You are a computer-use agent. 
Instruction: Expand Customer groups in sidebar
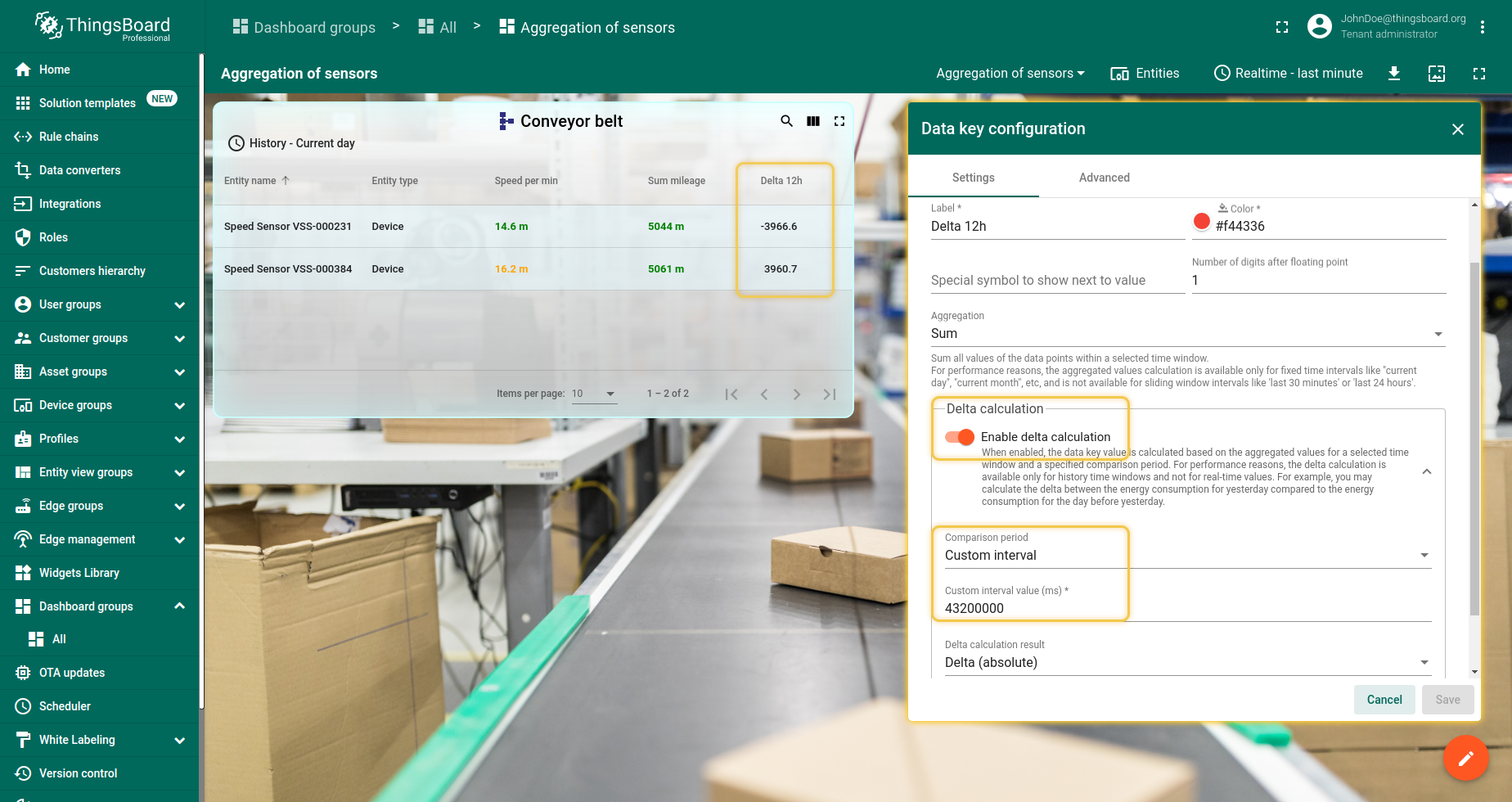pos(180,339)
